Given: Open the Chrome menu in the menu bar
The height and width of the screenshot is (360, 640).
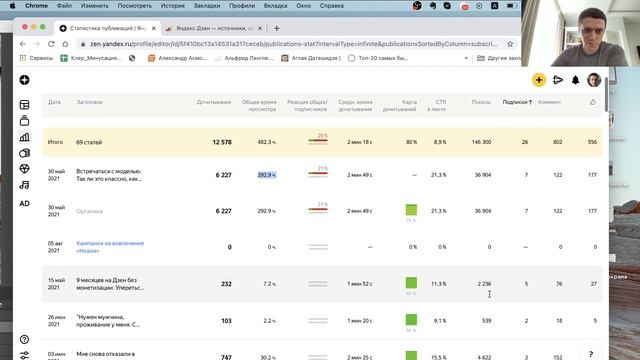Looking at the screenshot, I should coord(36,6).
